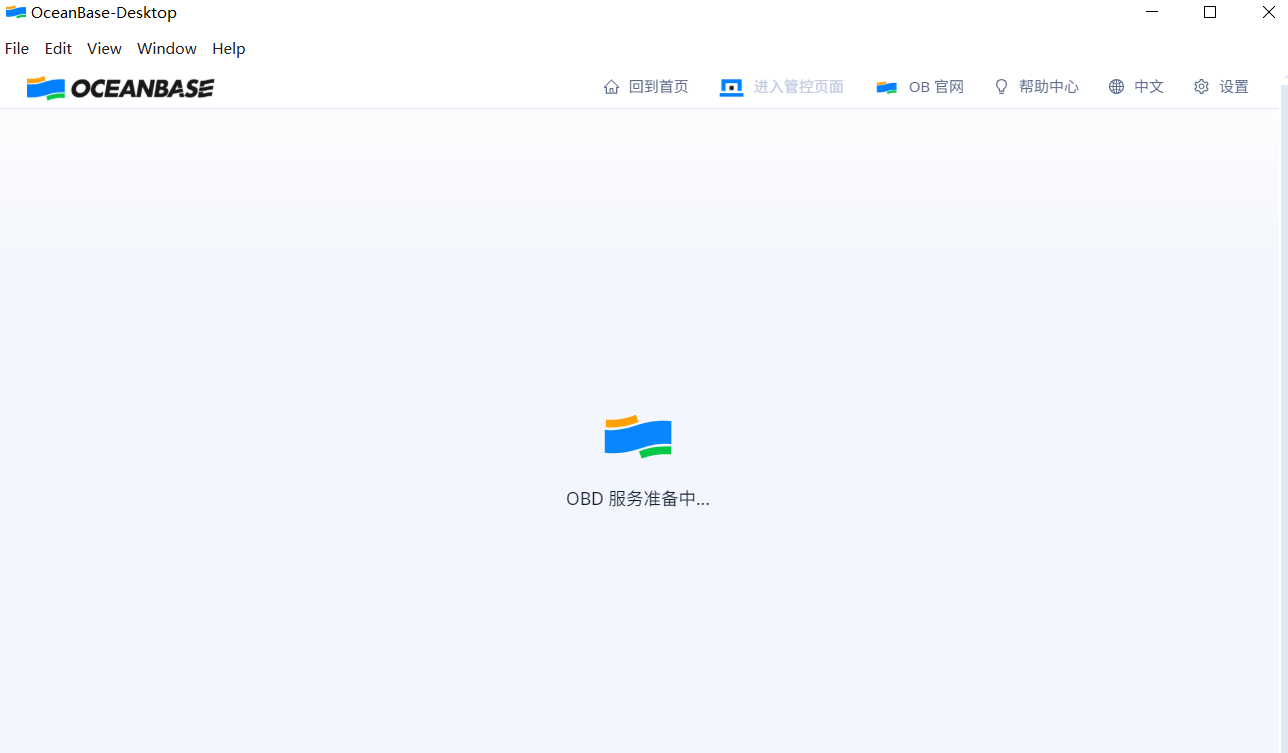Viewport: 1288px width, 753px height.
Task: Click the home icon next to 回到首页
Action: (611, 86)
